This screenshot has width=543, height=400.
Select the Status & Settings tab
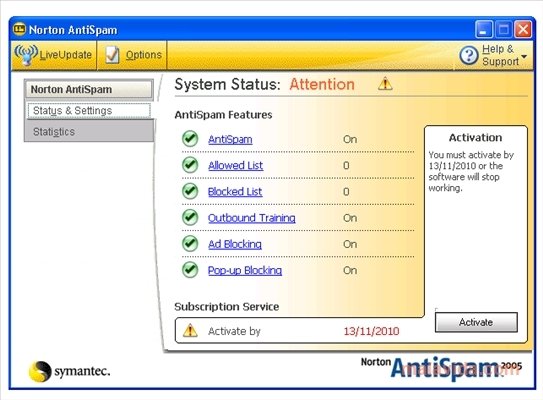point(89,110)
